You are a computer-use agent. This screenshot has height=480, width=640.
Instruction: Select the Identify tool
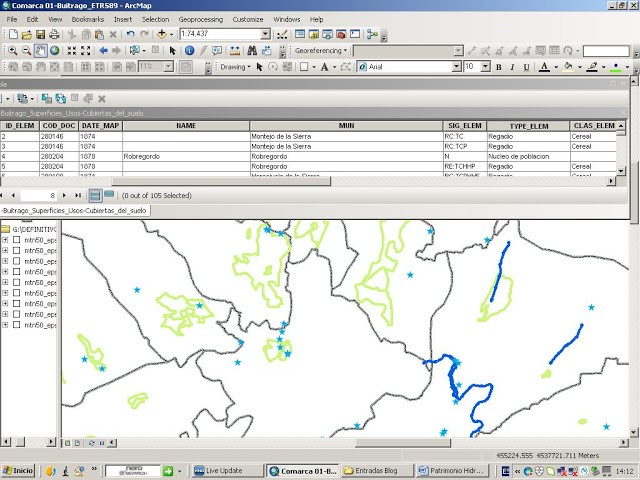[x=189, y=51]
